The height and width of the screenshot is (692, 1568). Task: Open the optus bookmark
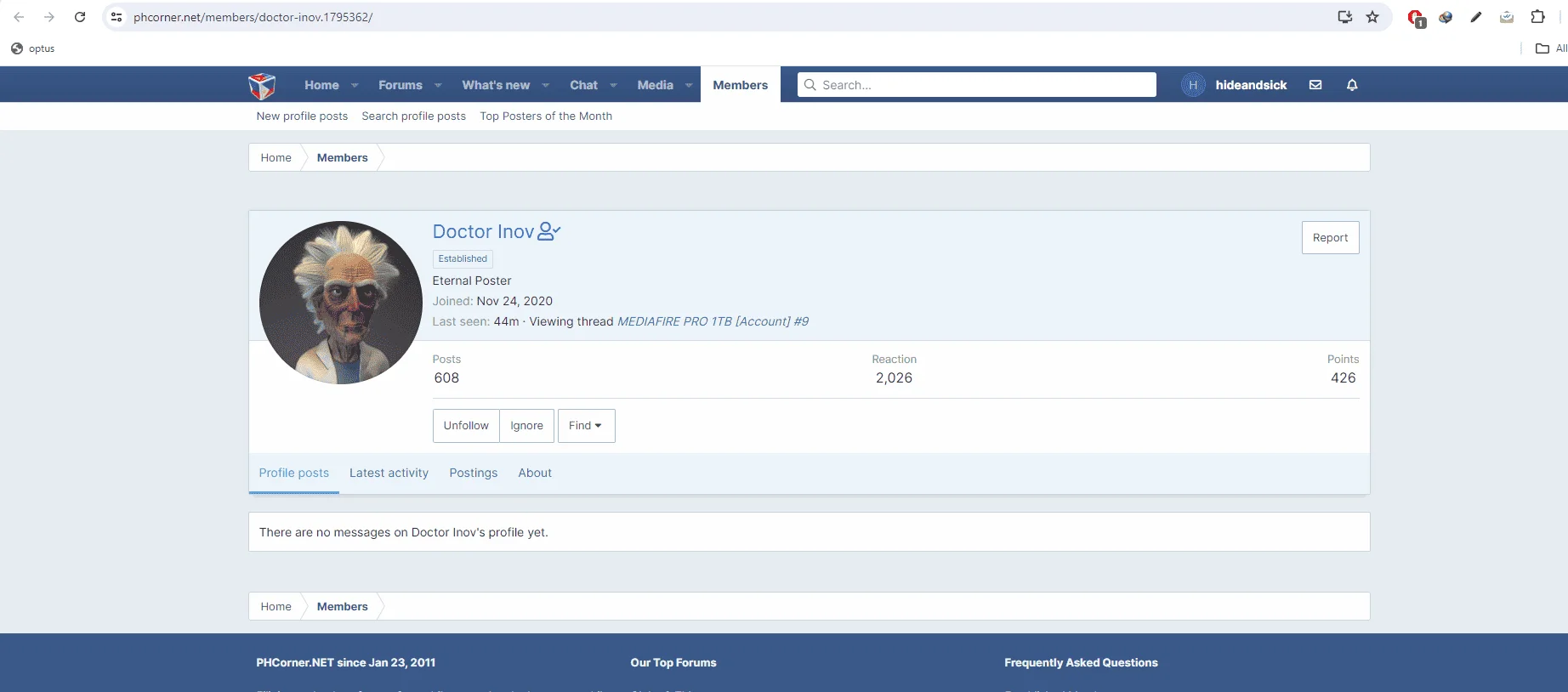pos(32,48)
